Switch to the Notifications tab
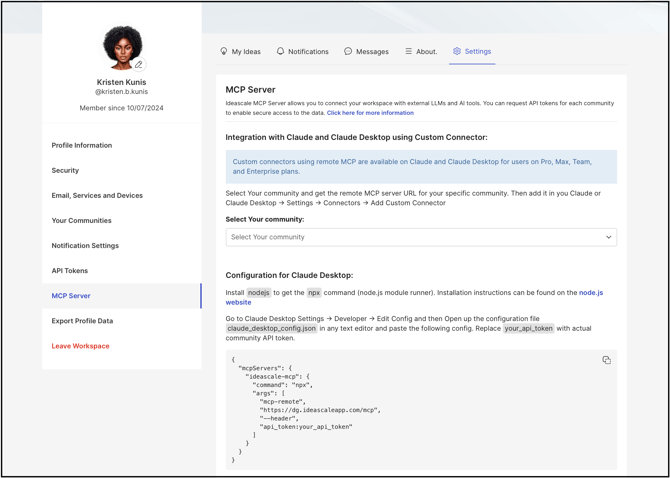670x478 pixels. click(303, 52)
